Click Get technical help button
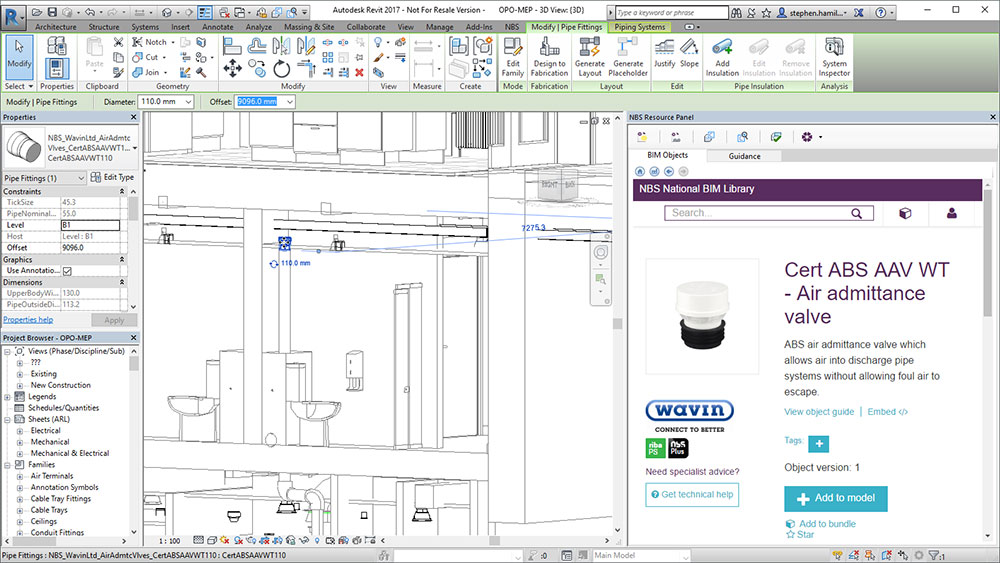The height and width of the screenshot is (563, 1000). [x=692, y=495]
